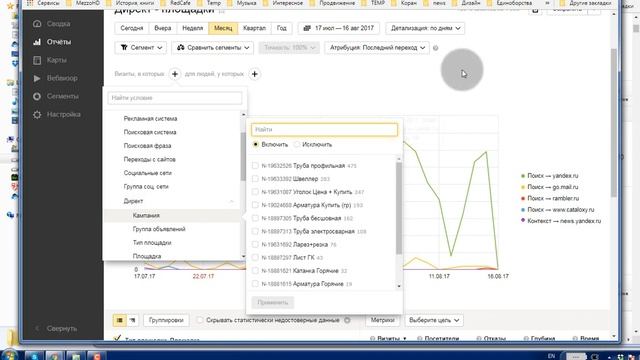Image resolution: width=640 pixels, height=360 pixels.
Task: Click EN language indicator in taskbar
Action: [551, 356]
